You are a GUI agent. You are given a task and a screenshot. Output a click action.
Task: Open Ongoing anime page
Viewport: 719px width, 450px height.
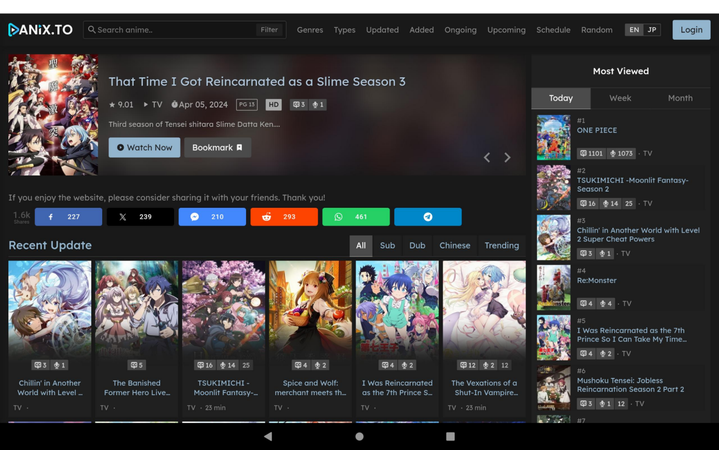click(x=460, y=30)
